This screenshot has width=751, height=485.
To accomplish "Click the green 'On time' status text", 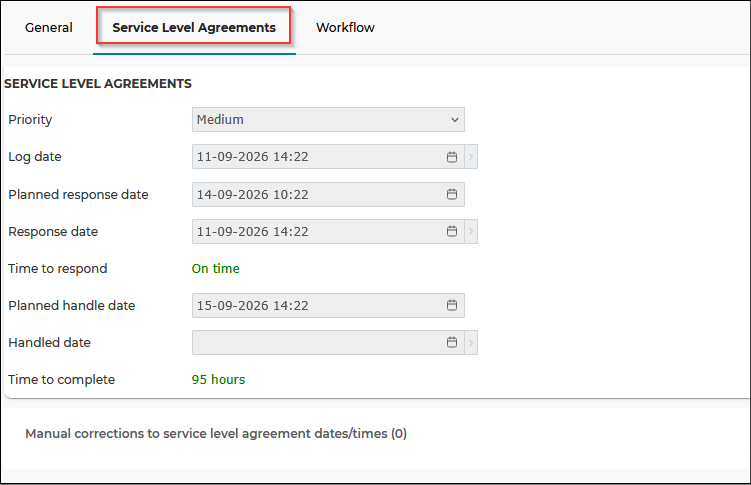I will [x=216, y=269].
